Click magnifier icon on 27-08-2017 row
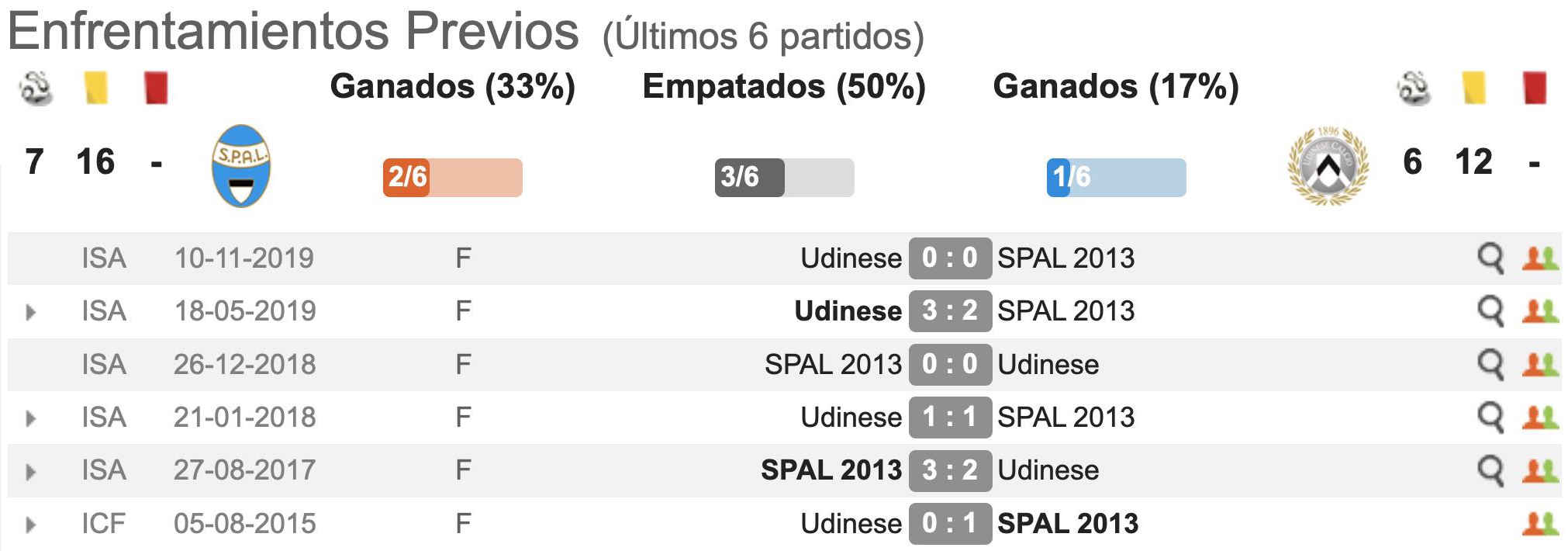The image size is (1568, 551). 1490,470
